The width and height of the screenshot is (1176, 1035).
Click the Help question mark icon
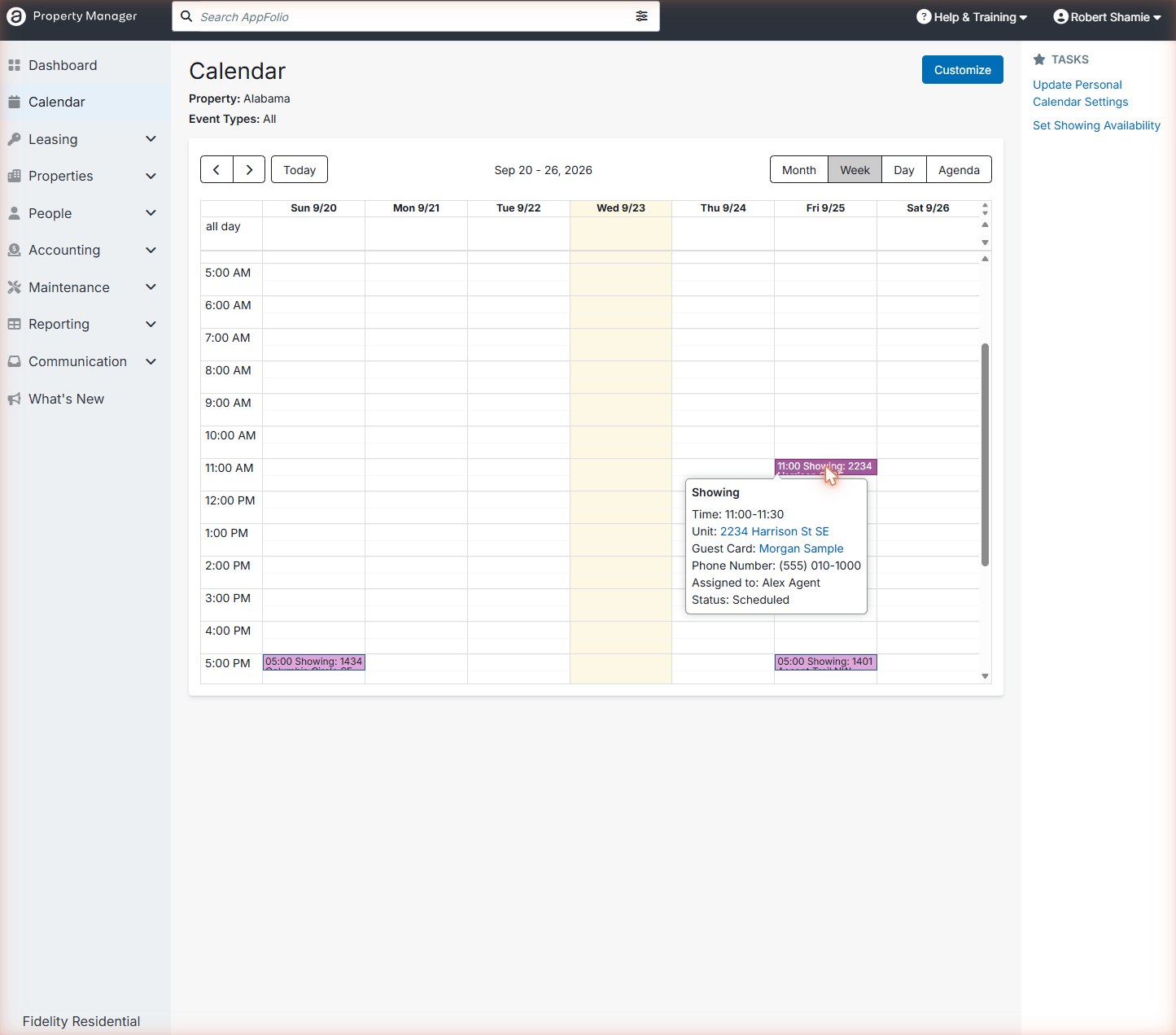click(924, 16)
